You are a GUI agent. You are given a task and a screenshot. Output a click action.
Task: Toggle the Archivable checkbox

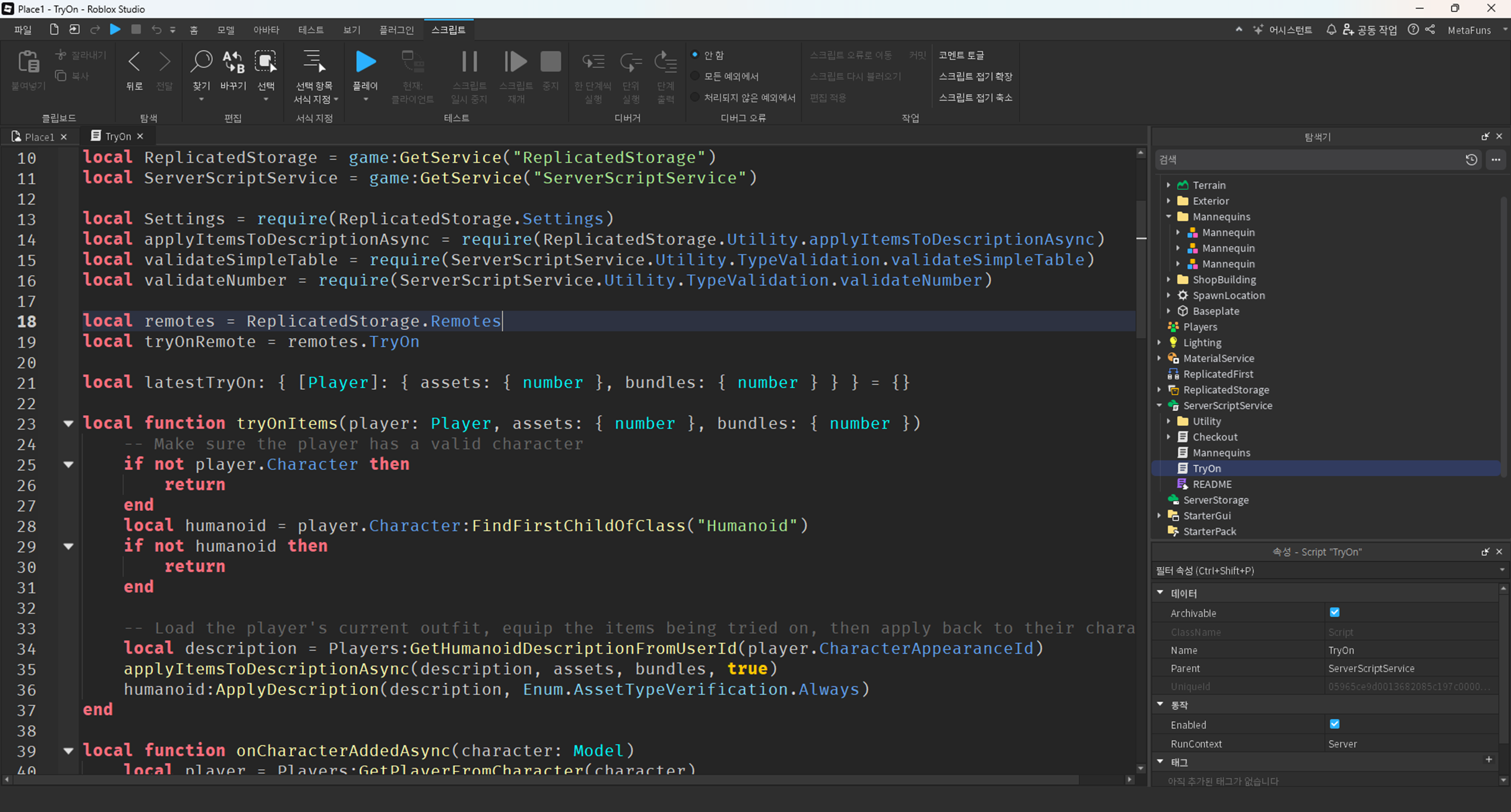point(1334,612)
